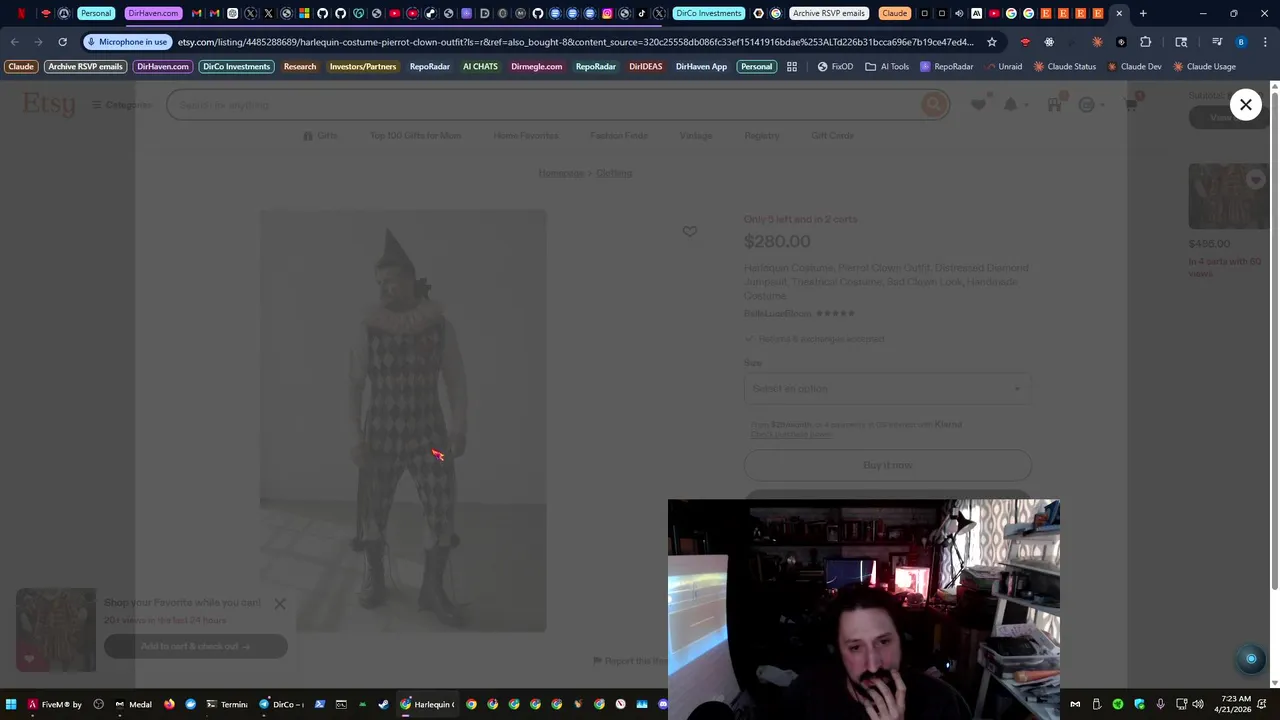Open the 'DirHaven.com' bookmark
1280x720 pixels.
click(x=163, y=66)
